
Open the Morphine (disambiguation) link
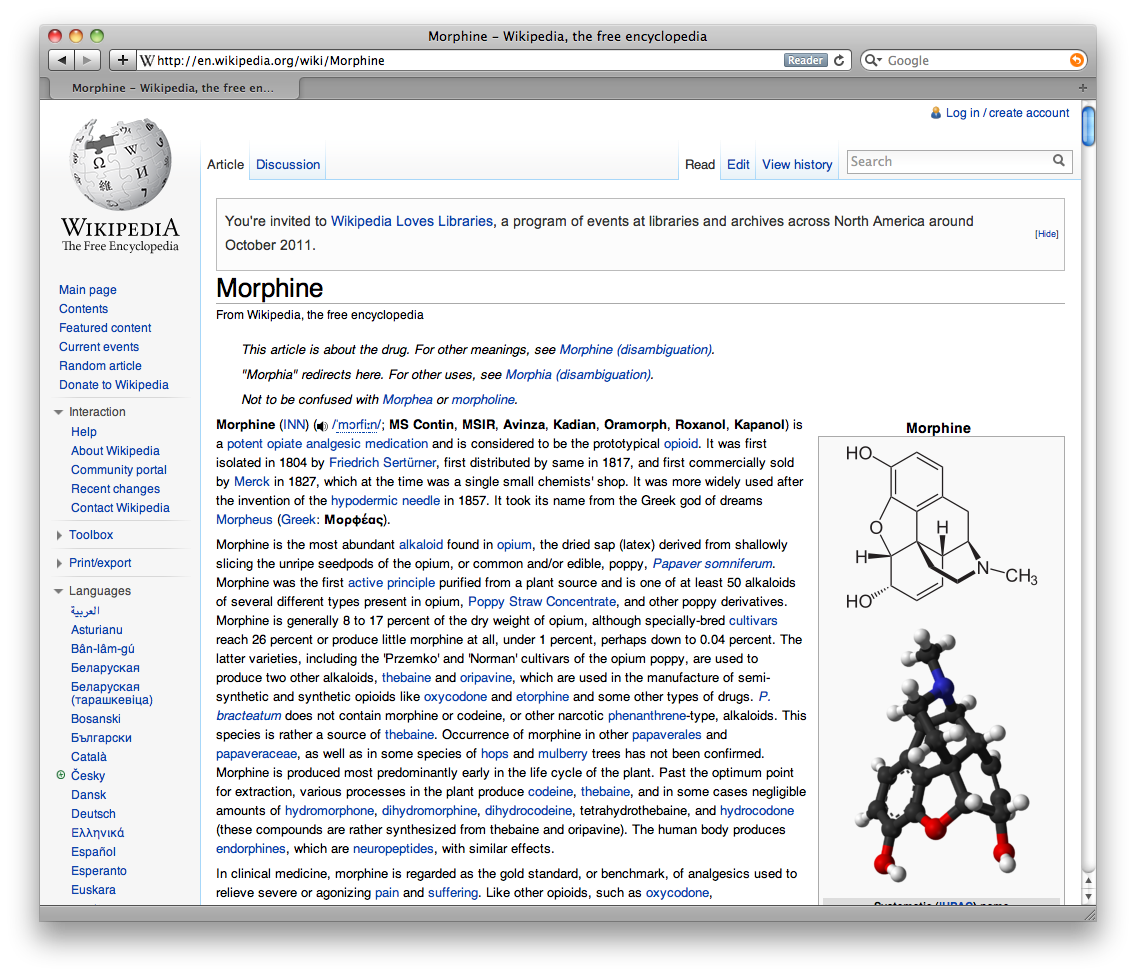pos(635,350)
